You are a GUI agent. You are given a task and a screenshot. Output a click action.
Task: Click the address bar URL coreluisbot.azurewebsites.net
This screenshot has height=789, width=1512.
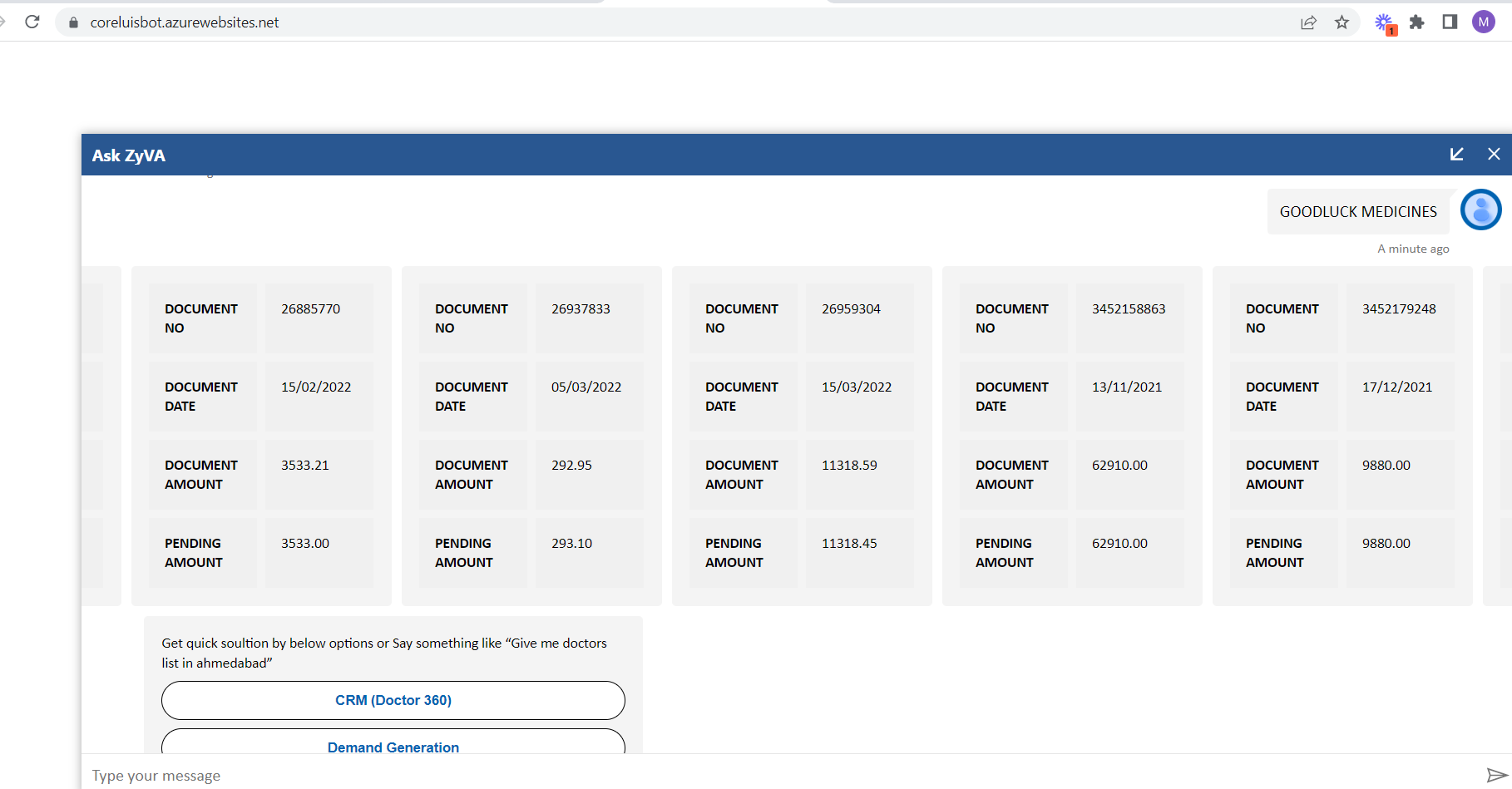[x=185, y=22]
